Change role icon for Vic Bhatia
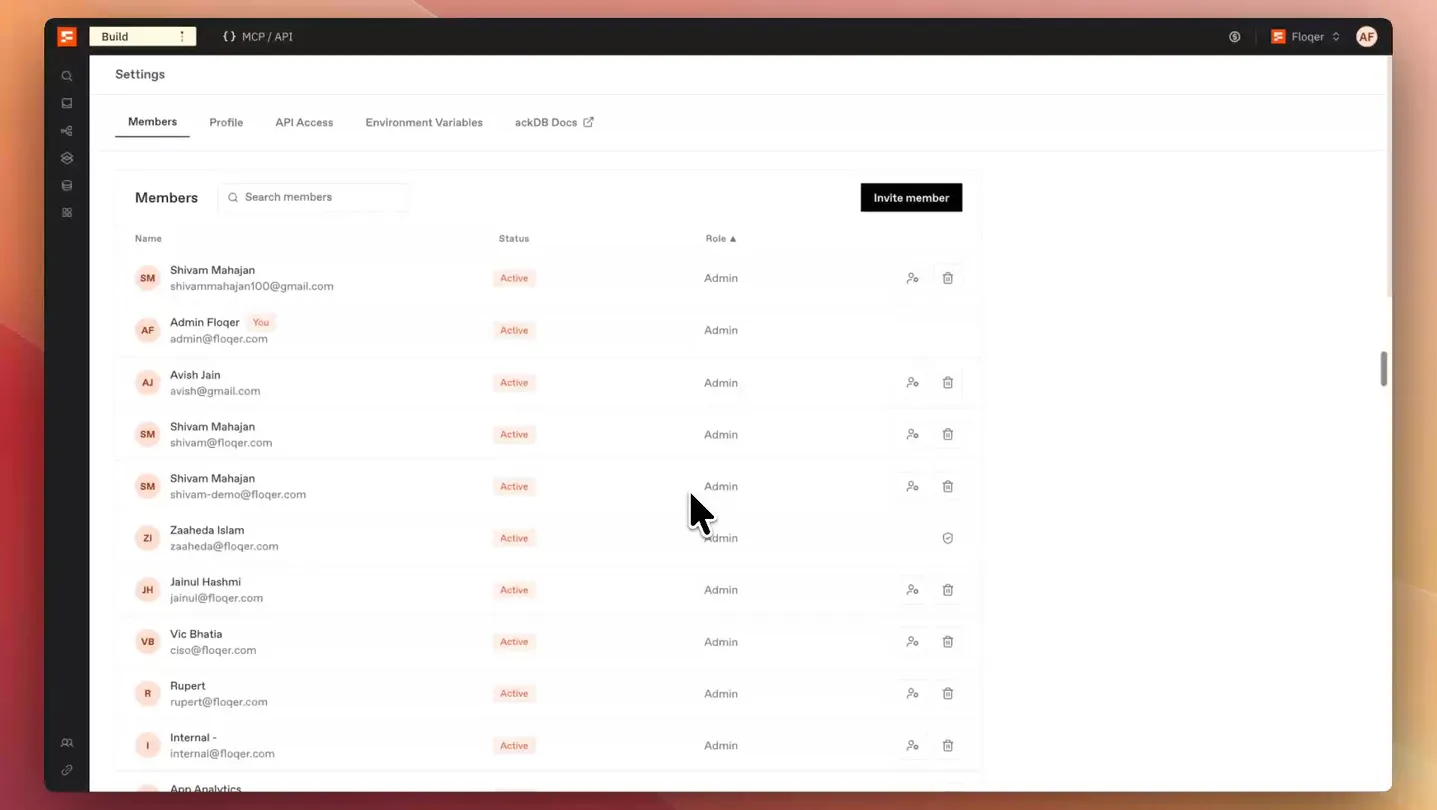Image resolution: width=1437 pixels, height=810 pixels. (912, 642)
